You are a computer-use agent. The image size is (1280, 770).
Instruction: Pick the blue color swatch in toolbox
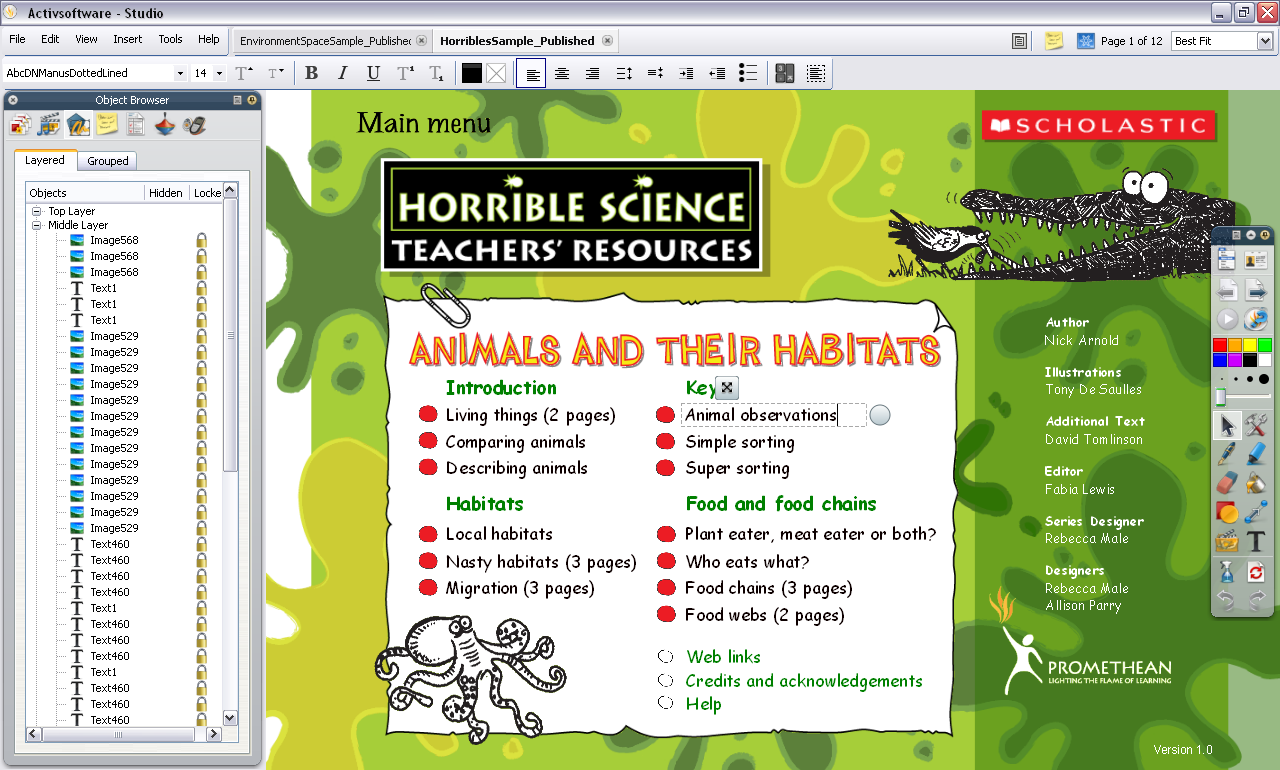(x=1220, y=360)
